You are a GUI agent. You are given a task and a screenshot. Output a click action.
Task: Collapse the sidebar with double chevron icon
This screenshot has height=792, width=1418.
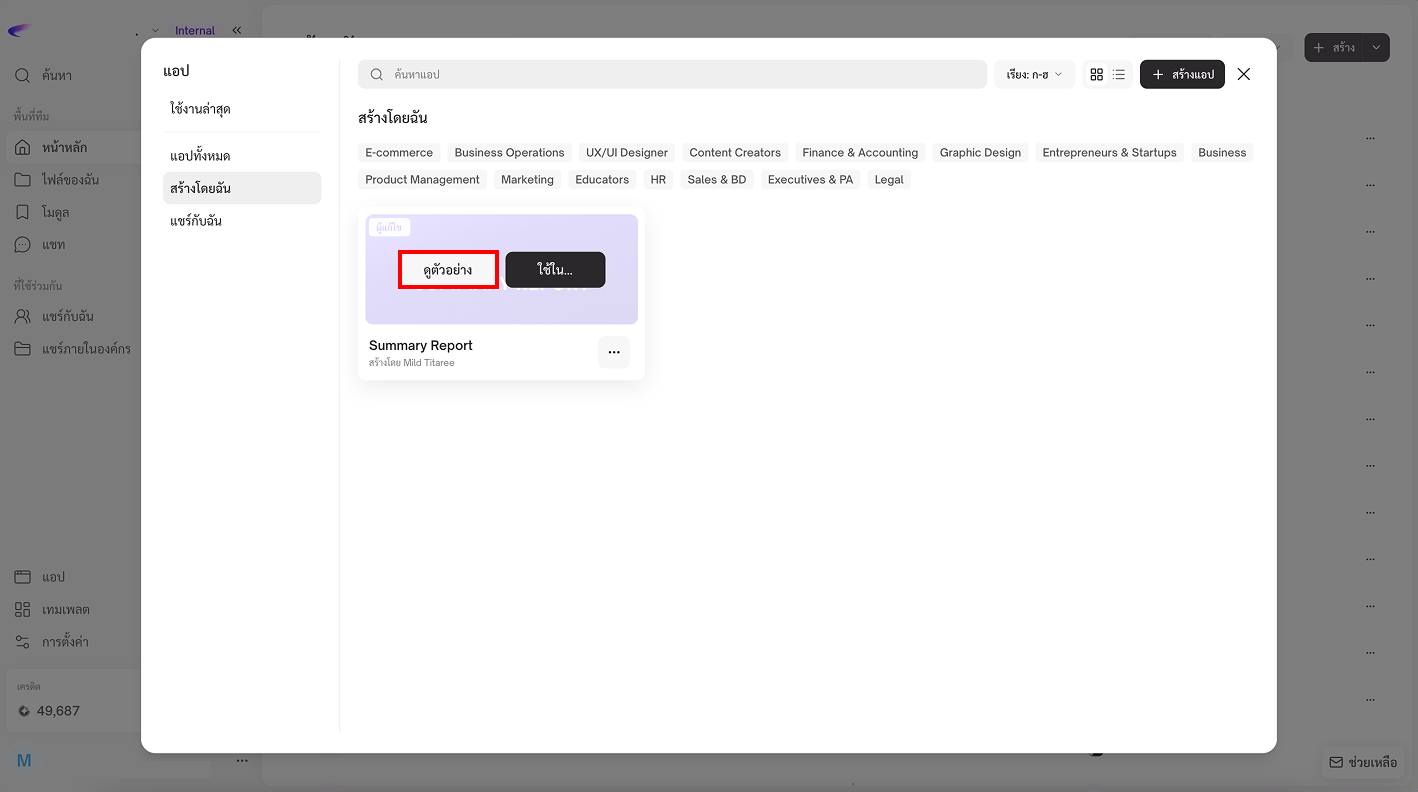(237, 30)
